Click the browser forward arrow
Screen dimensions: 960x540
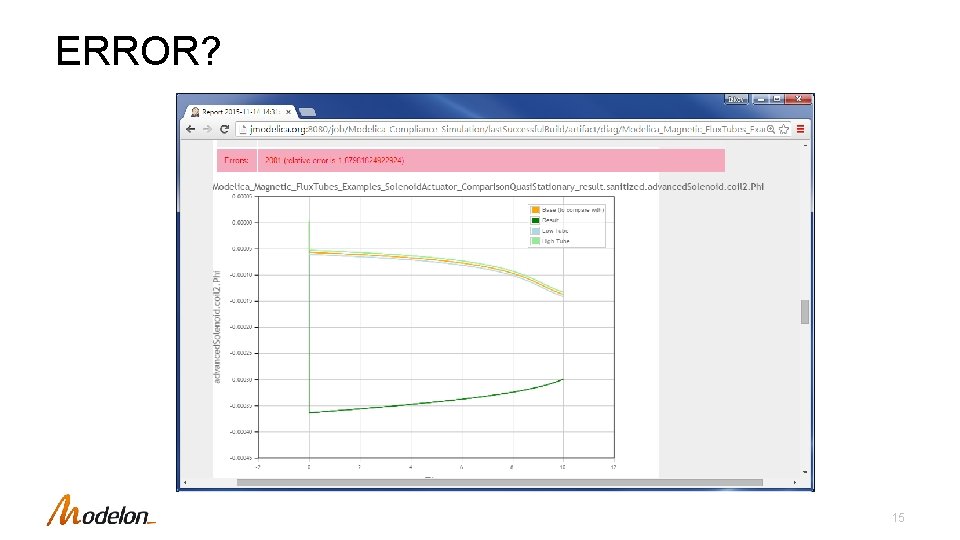[x=207, y=129]
